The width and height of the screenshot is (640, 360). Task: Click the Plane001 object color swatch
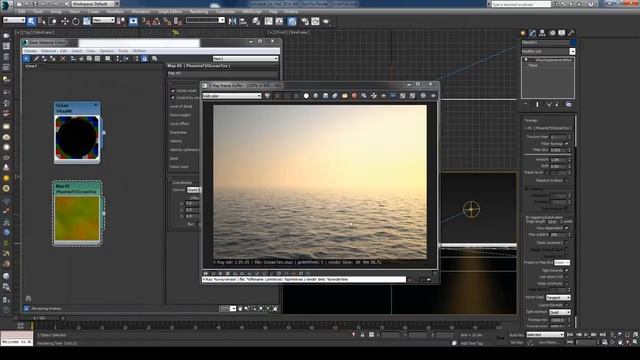pyautogui.click(x=573, y=42)
